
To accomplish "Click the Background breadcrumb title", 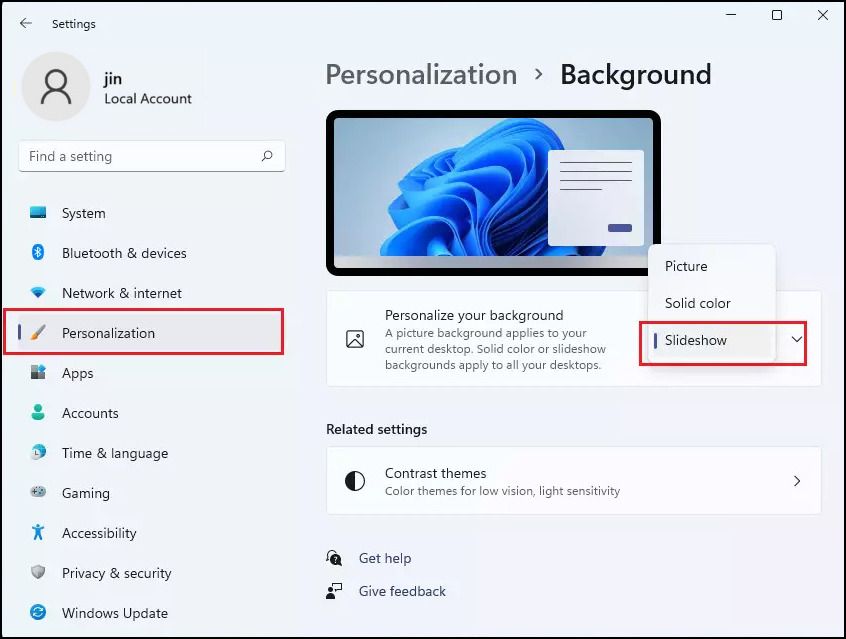I will coord(636,74).
